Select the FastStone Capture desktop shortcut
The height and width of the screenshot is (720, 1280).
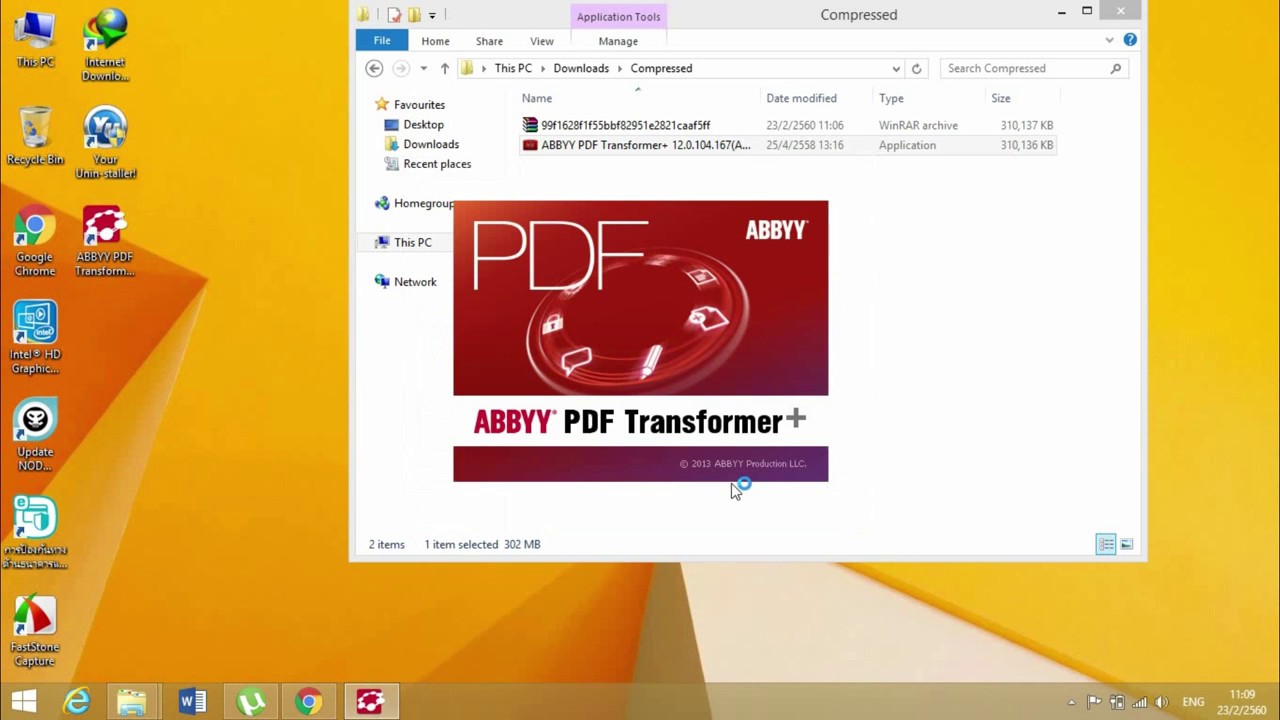pos(35,631)
